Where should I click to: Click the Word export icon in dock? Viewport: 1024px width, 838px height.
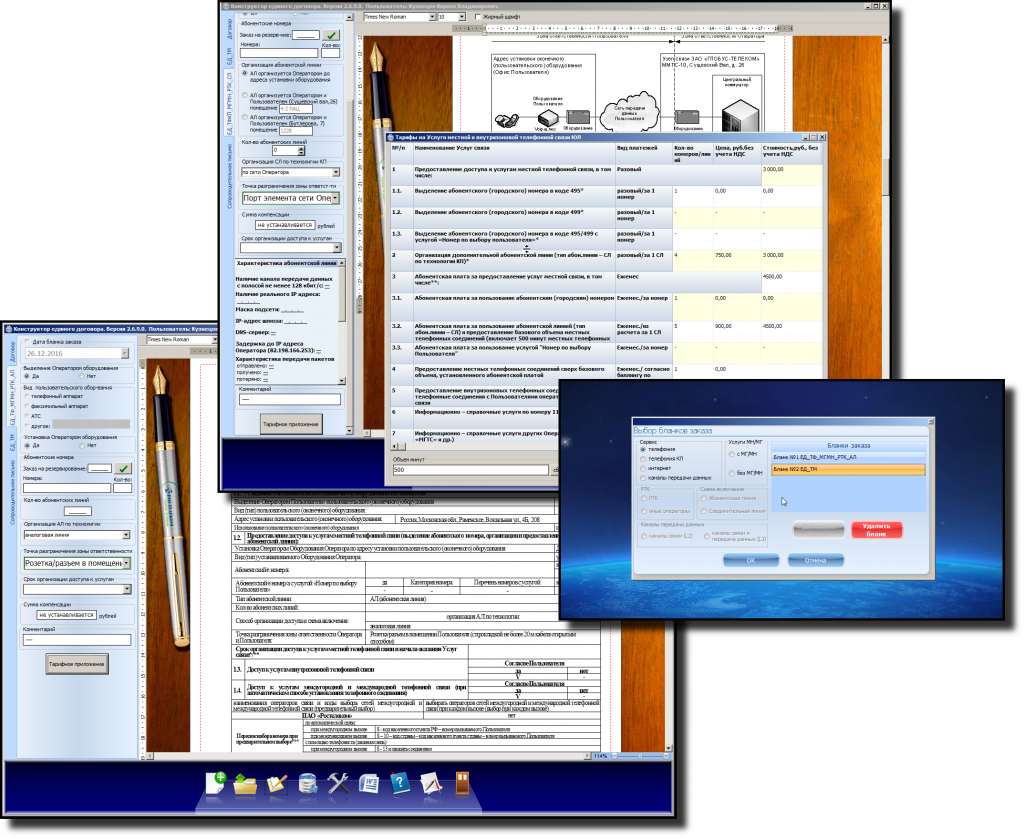(x=369, y=783)
